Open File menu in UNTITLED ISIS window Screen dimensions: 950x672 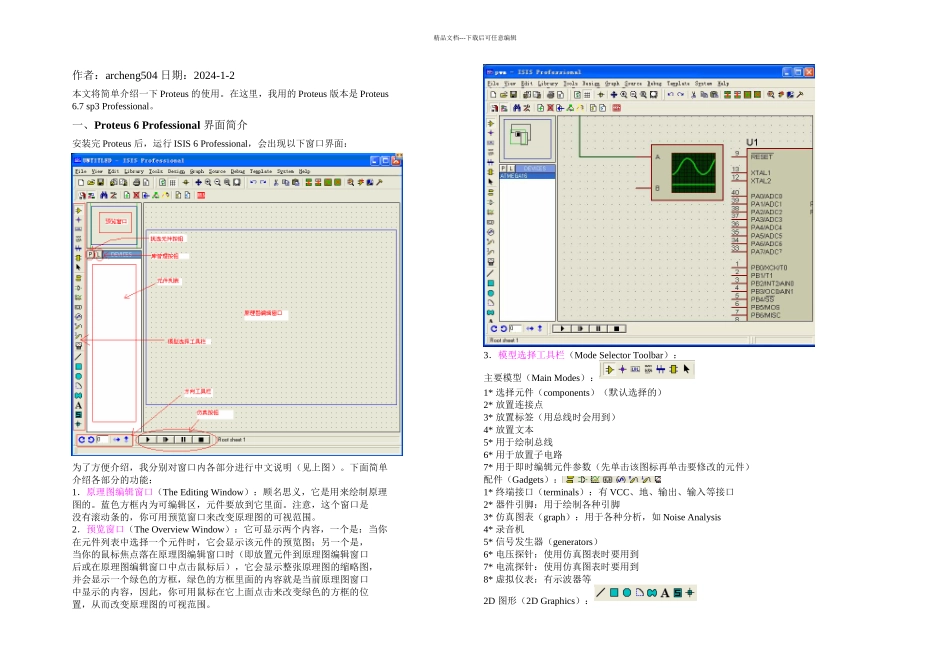pyautogui.click(x=81, y=171)
